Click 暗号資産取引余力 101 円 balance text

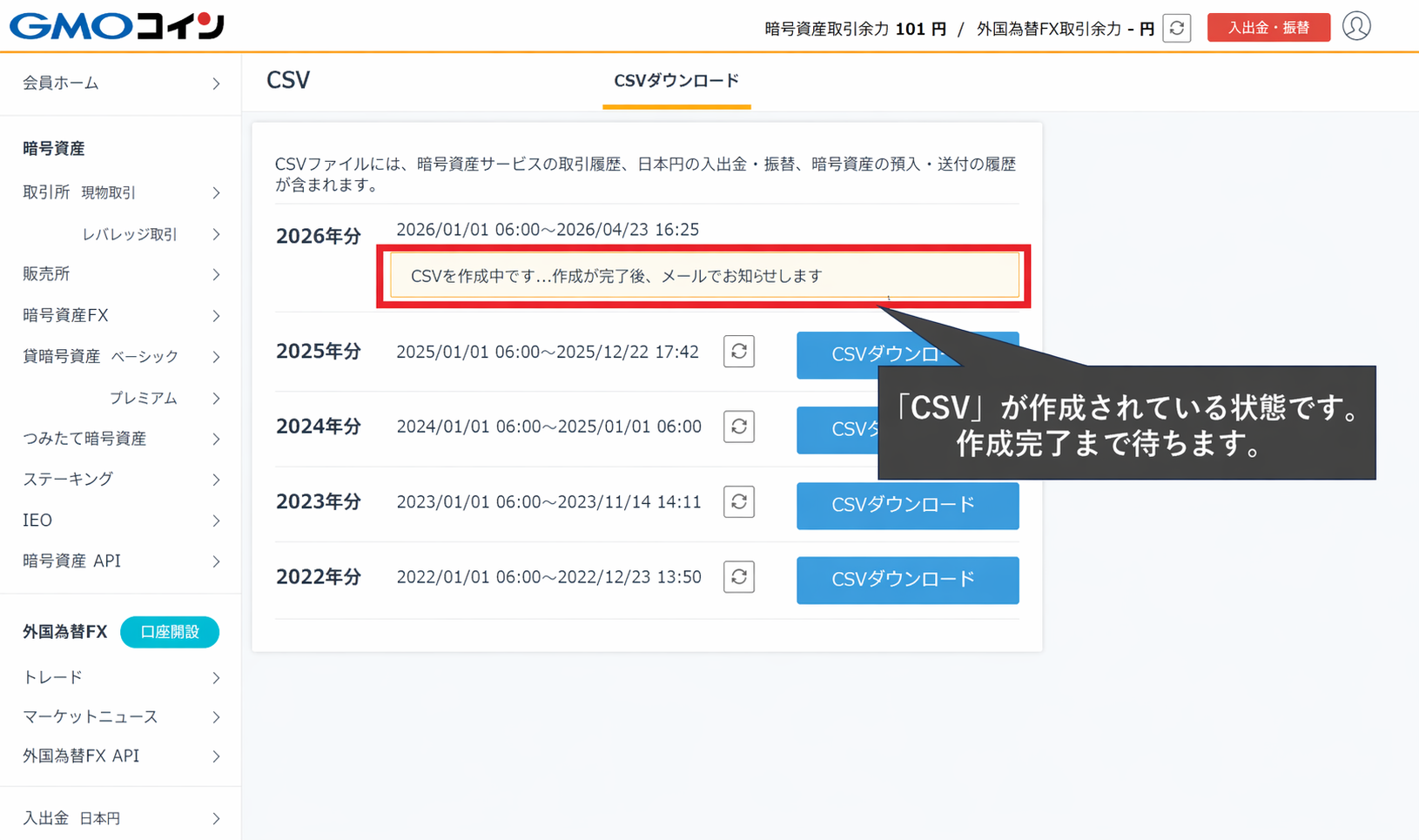(856, 29)
